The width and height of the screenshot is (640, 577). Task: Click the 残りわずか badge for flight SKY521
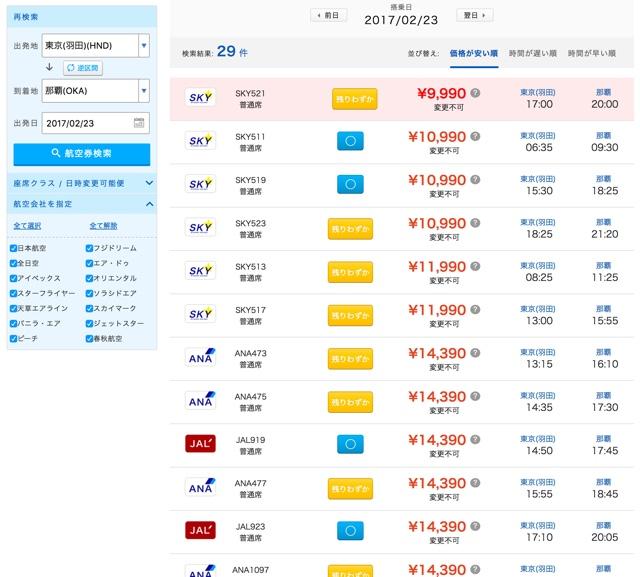pos(354,98)
